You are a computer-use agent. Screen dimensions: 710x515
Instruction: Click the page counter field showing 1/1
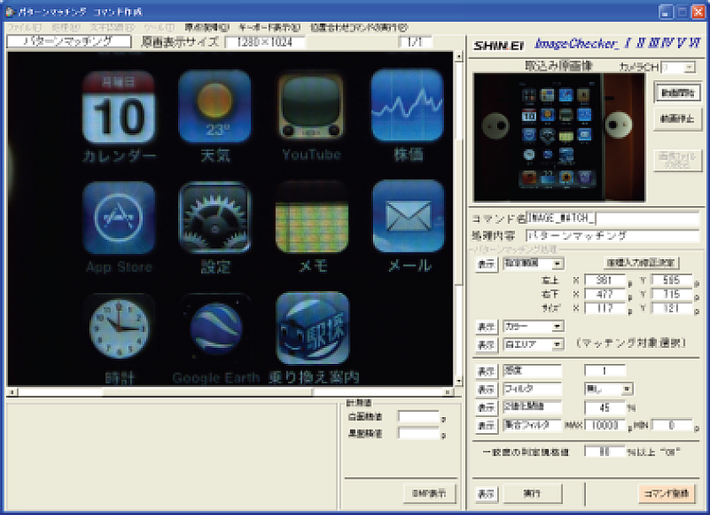tap(415, 43)
